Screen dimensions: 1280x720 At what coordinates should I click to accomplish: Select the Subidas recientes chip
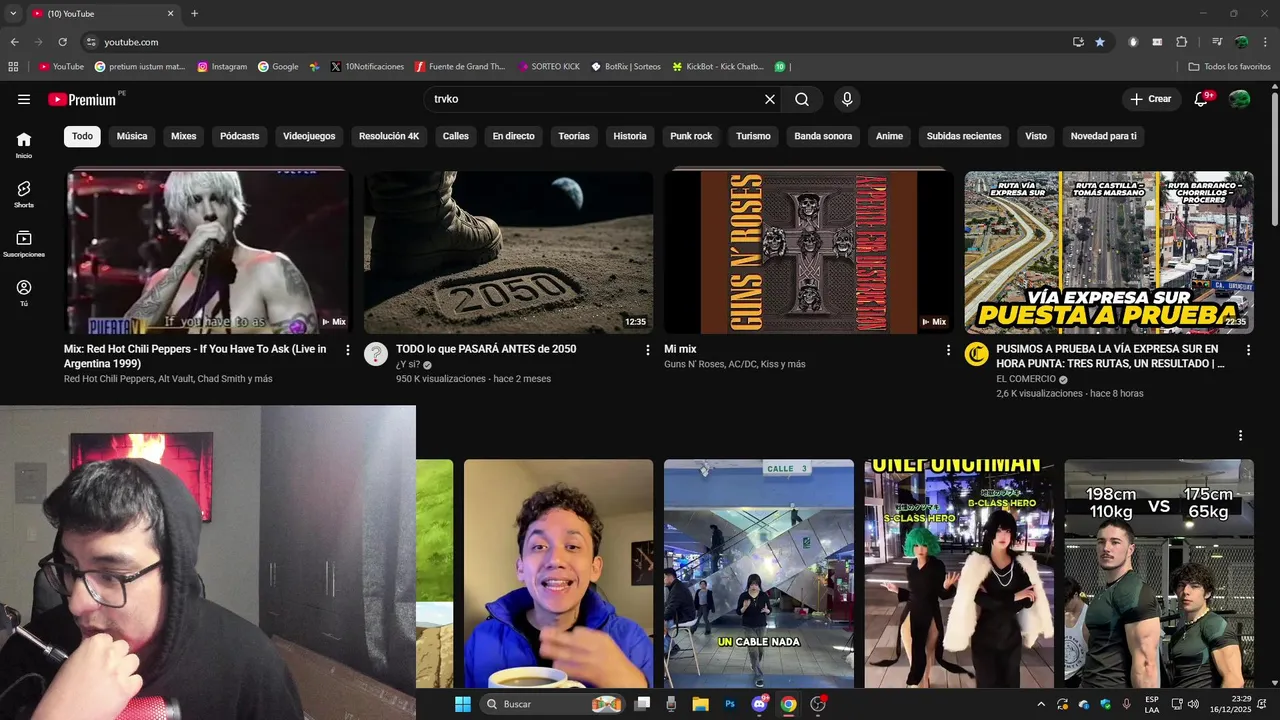(x=964, y=136)
